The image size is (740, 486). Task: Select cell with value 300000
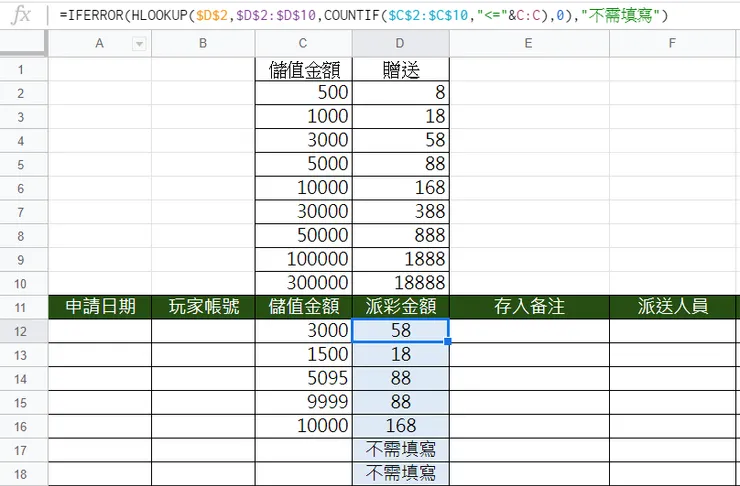point(303,284)
